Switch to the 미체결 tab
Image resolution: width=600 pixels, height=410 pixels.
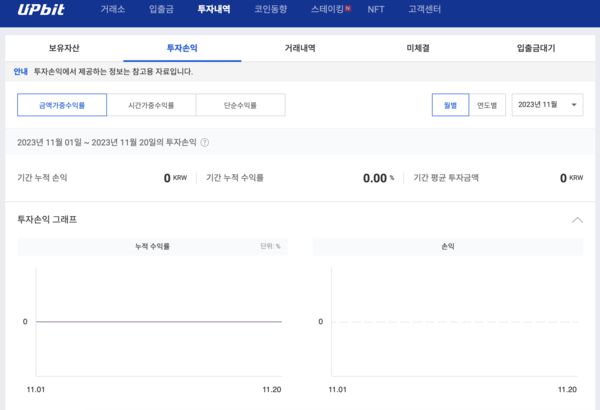pos(418,48)
